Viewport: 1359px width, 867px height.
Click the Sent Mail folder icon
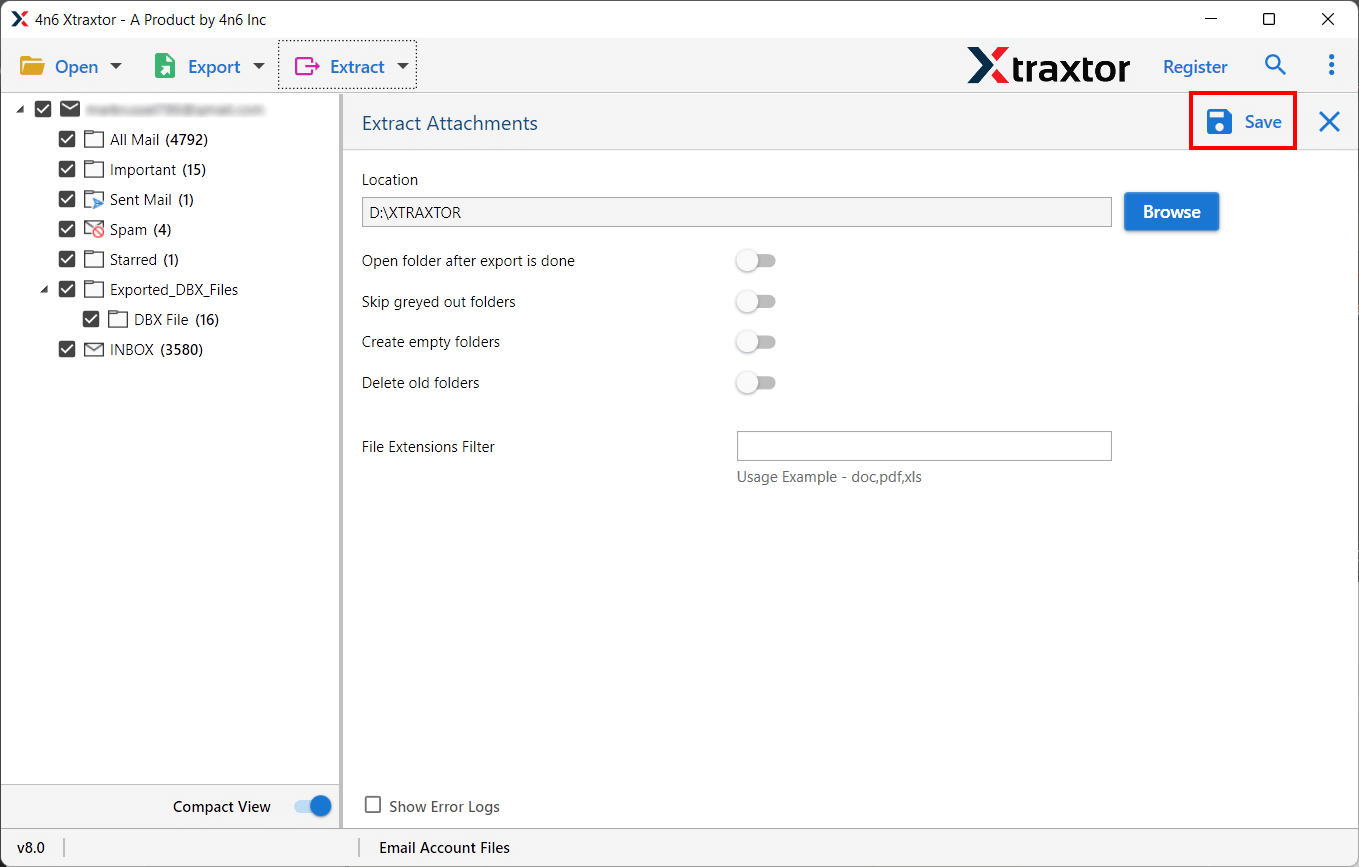(94, 200)
